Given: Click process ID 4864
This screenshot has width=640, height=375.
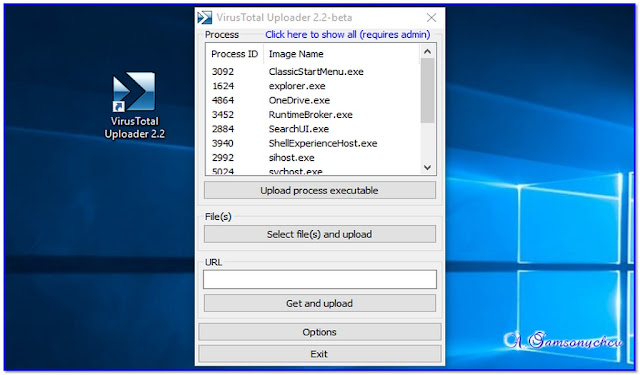Looking at the screenshot, I should 223,100.
